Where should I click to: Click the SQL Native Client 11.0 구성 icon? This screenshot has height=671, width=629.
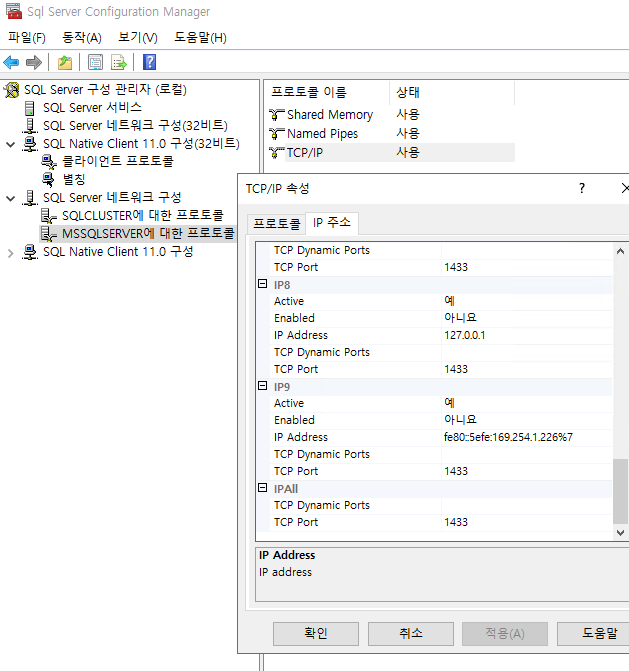[x=30, y=252]
